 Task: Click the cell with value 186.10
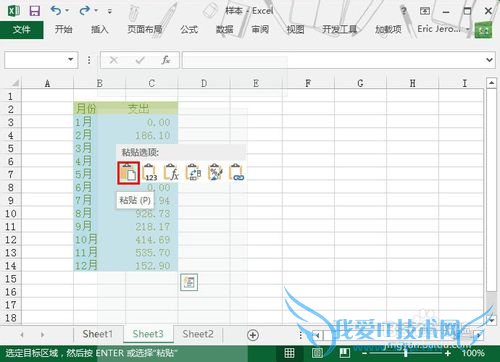tap(152, 135)
